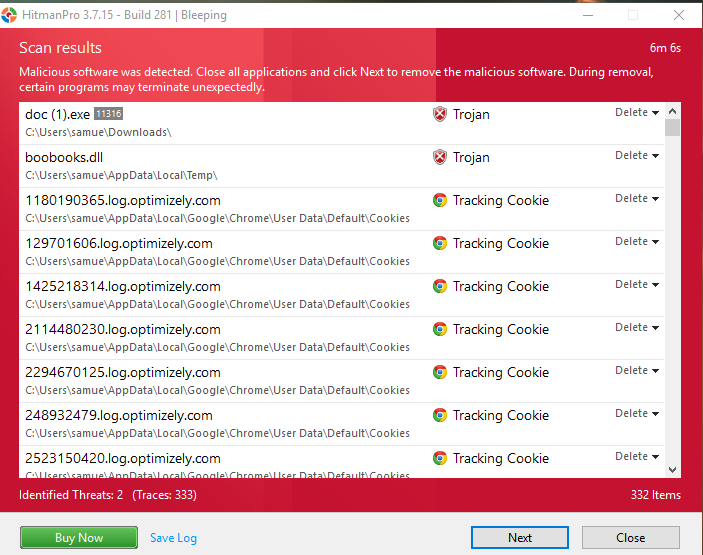The image size is (703, 555).
Task: Click the Trojan shield icon for boobooks.dll
Action: pos(439,157)
